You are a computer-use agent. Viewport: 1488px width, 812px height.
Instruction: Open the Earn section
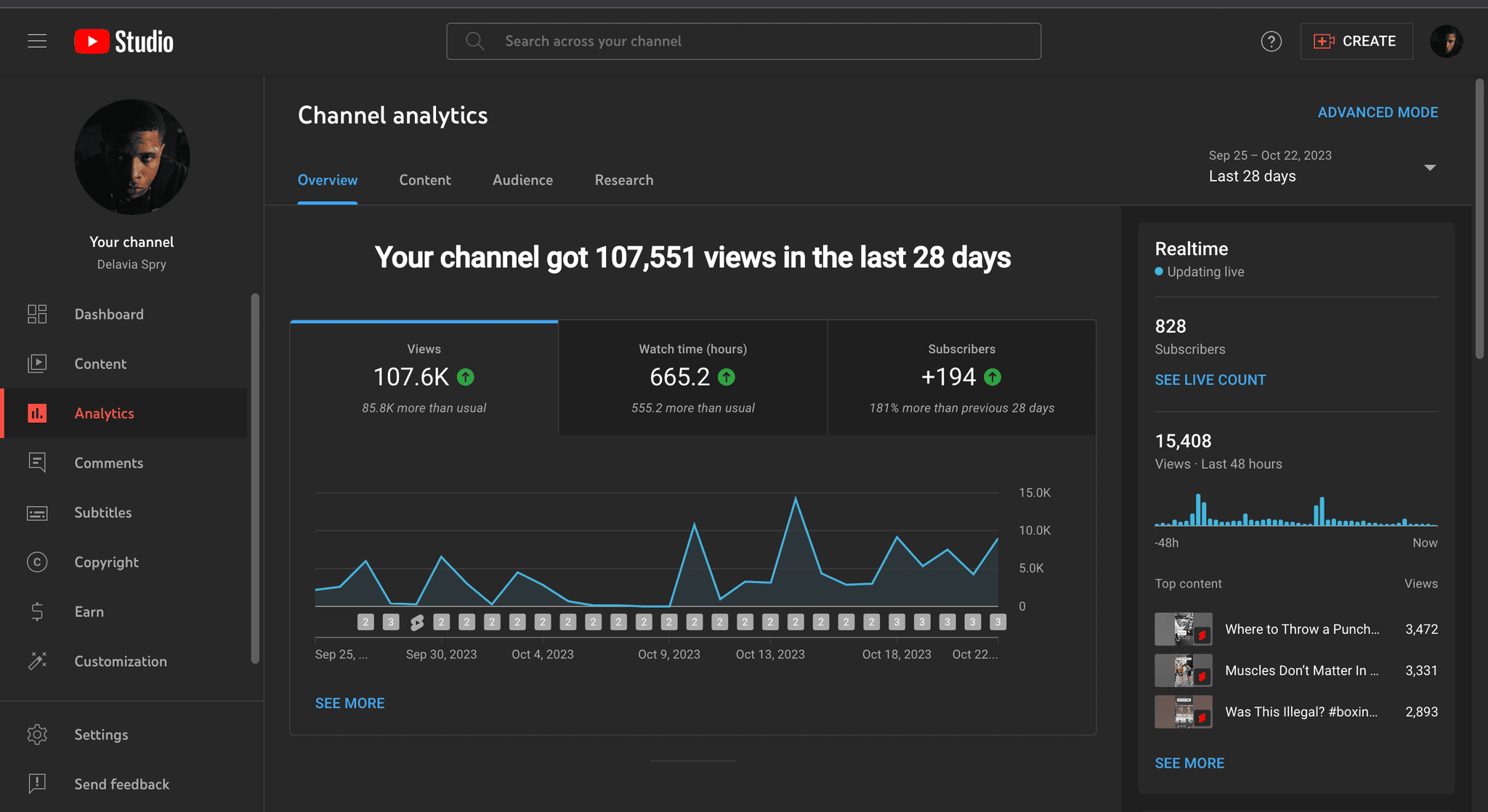pos(89,612)
